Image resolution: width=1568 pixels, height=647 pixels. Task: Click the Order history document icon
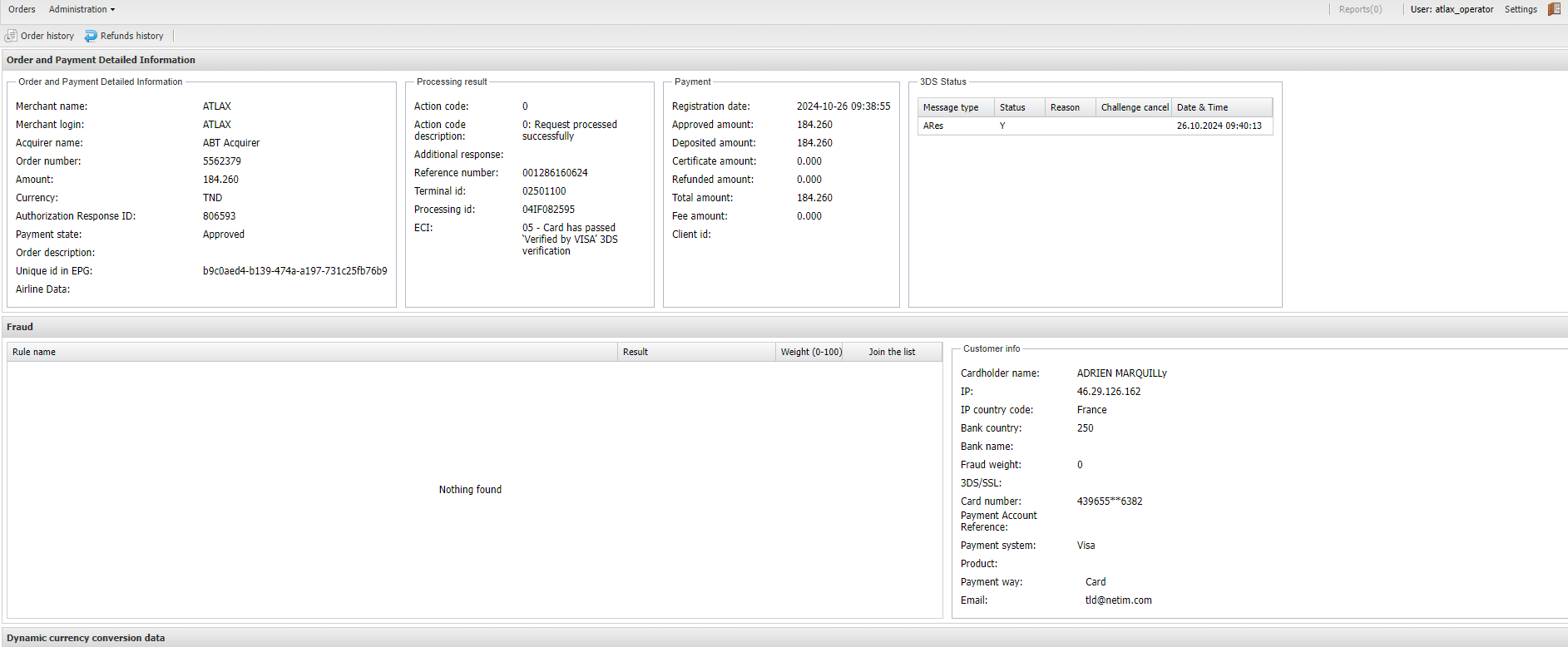pyautogui.click(x=11, y=36)
